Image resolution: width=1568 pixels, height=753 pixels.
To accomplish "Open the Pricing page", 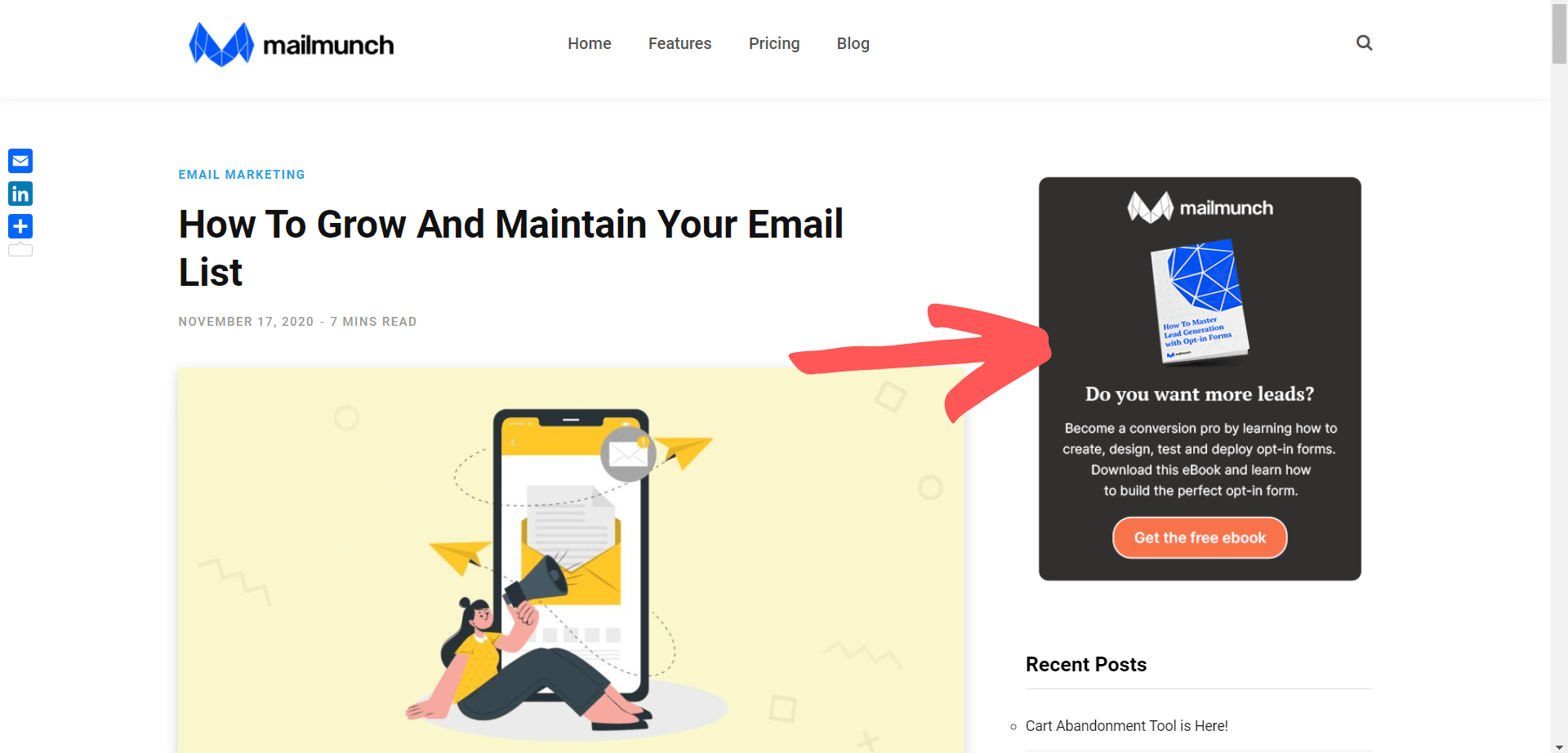I will point(774,43).
